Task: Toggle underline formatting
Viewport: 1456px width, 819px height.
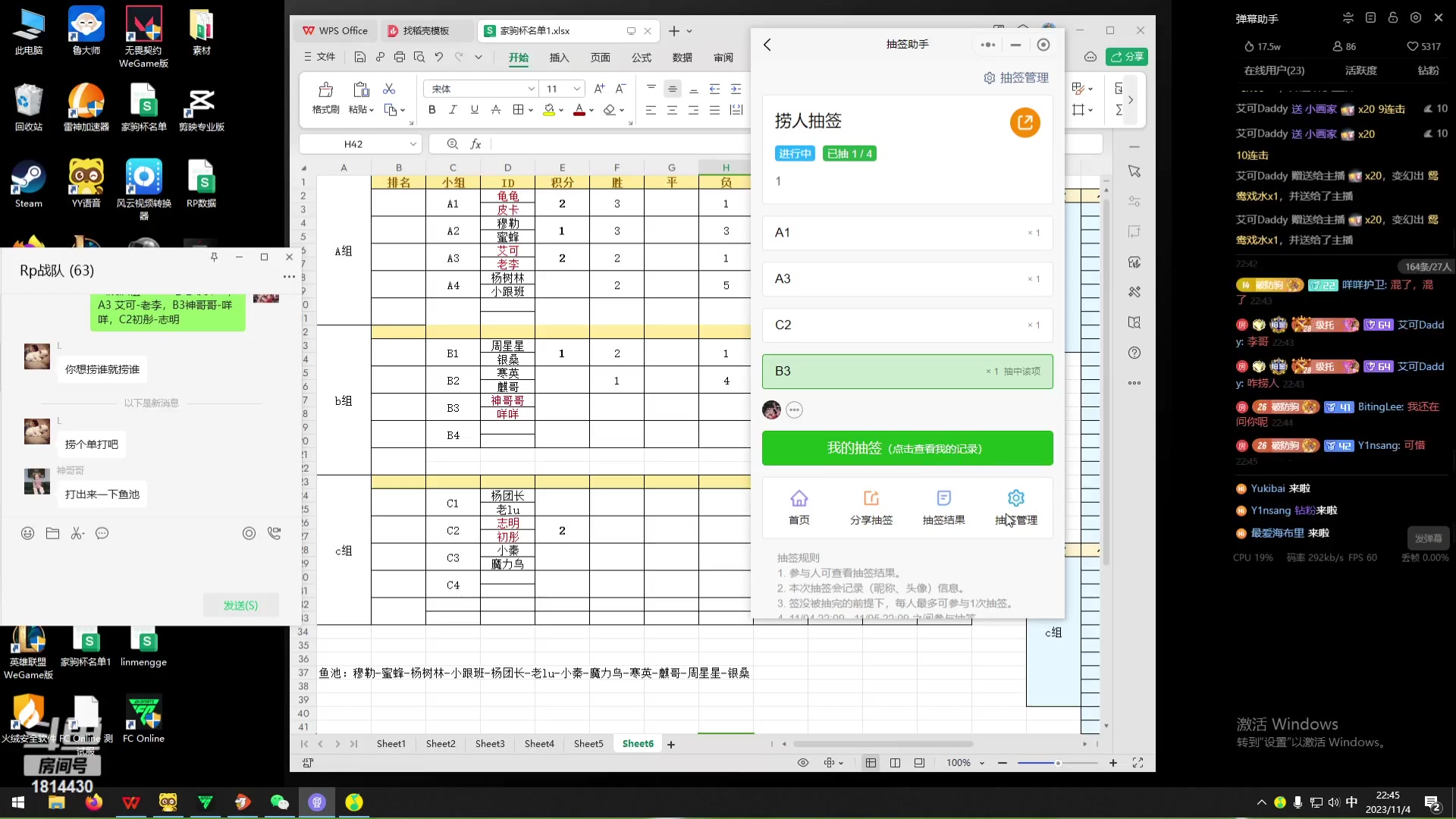Action: (474, 110)
